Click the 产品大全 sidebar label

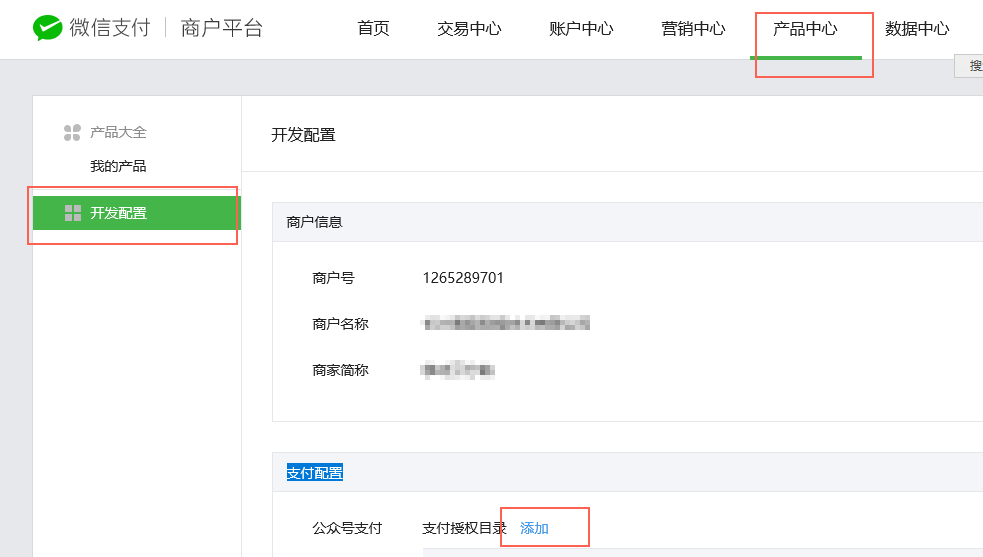tap(118, 132)
